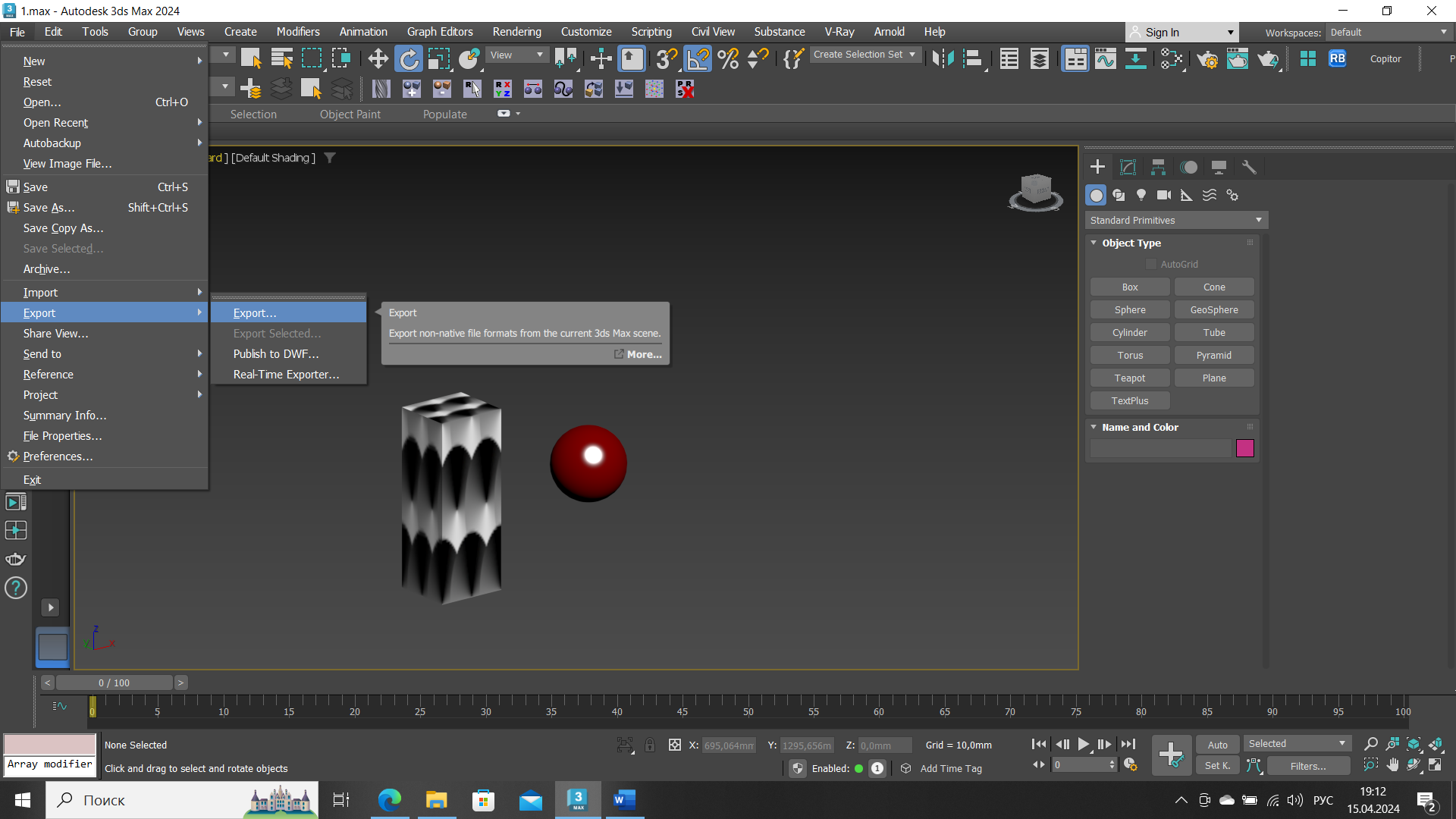Toggle the selection lock icon
The height and width of the screenshot is (819, 1456).
(x=650, y=745)
